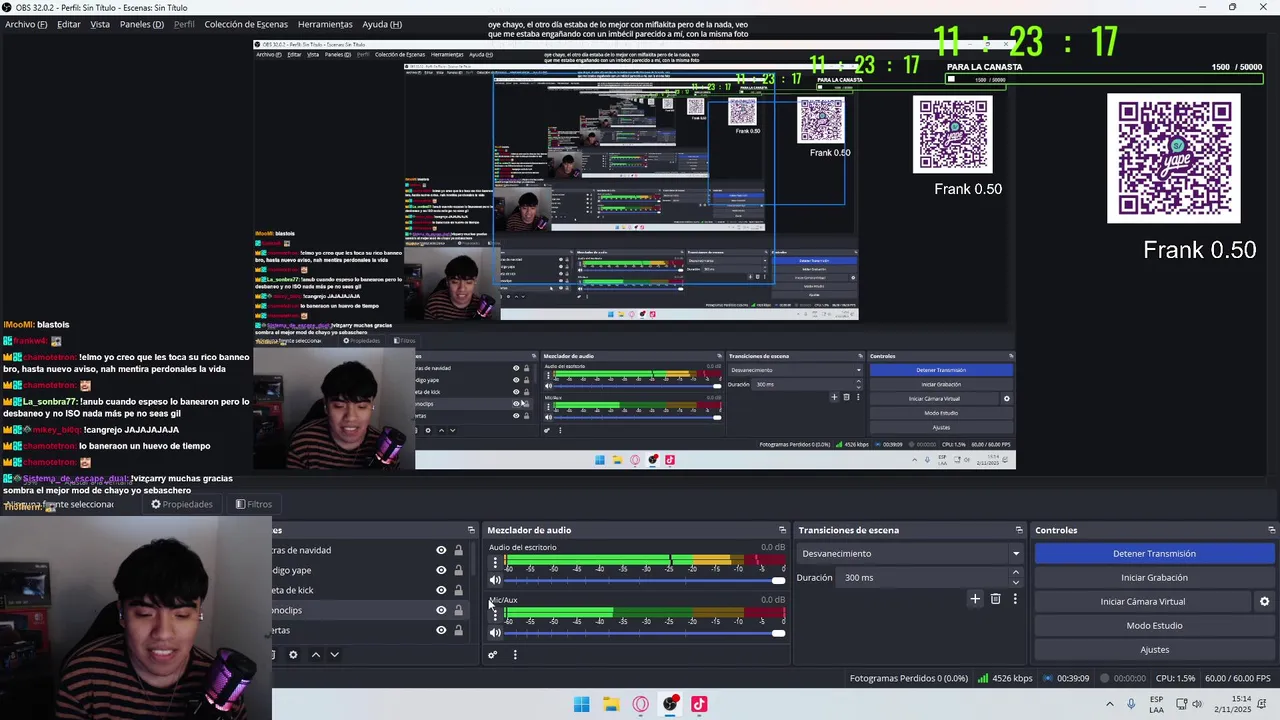The image size is (1280, 720).
Task: Open network icon in system tray
Action: coord(1181,704)
